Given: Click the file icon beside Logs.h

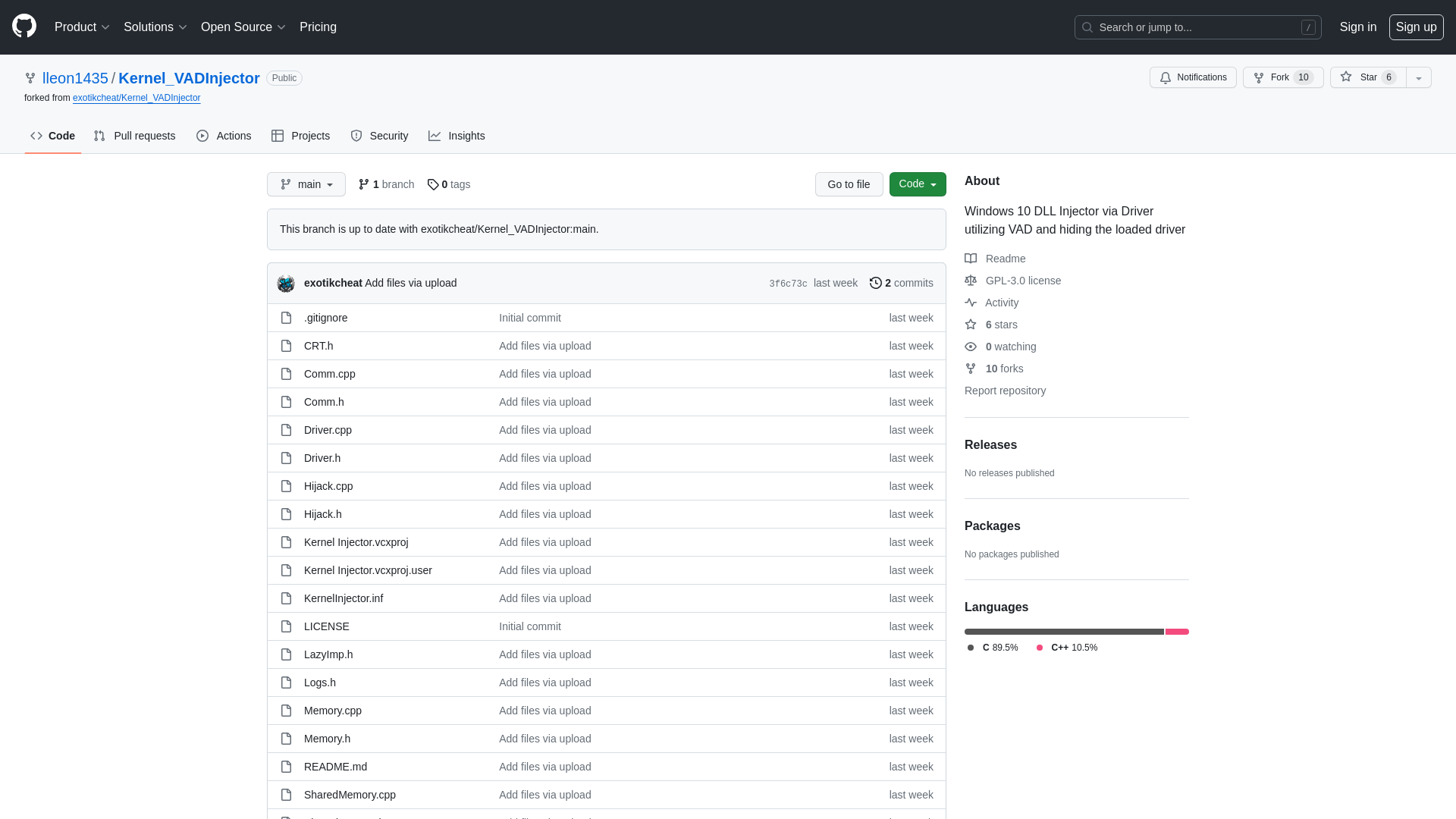Looking at the screenshot, I should point(286,682).
